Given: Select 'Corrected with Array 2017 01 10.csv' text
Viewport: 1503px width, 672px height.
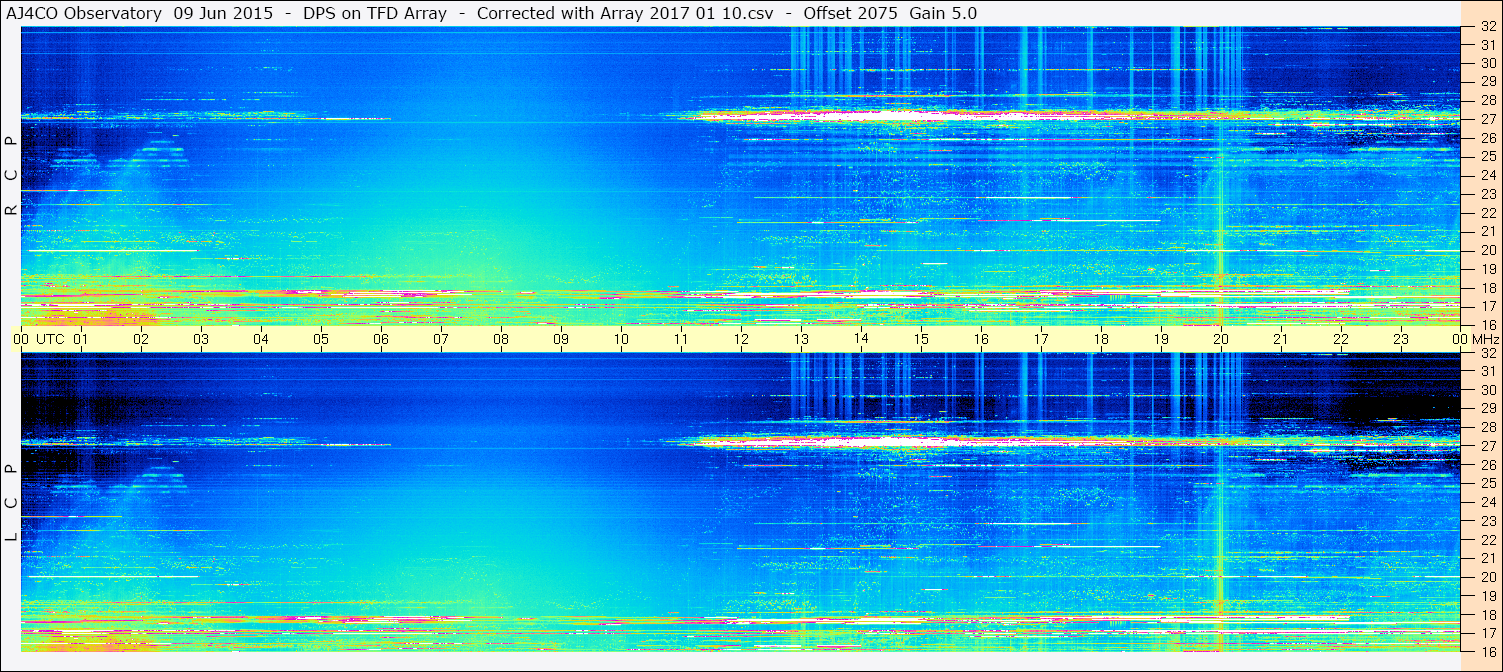Looking at the screenshot, I should [x=625, y=13].
